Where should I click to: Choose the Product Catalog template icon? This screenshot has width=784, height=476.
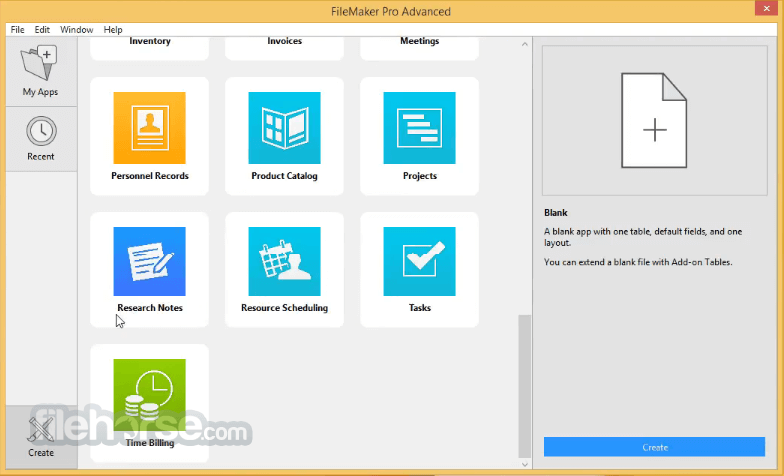pyautogui.click(x=284, y=128)
